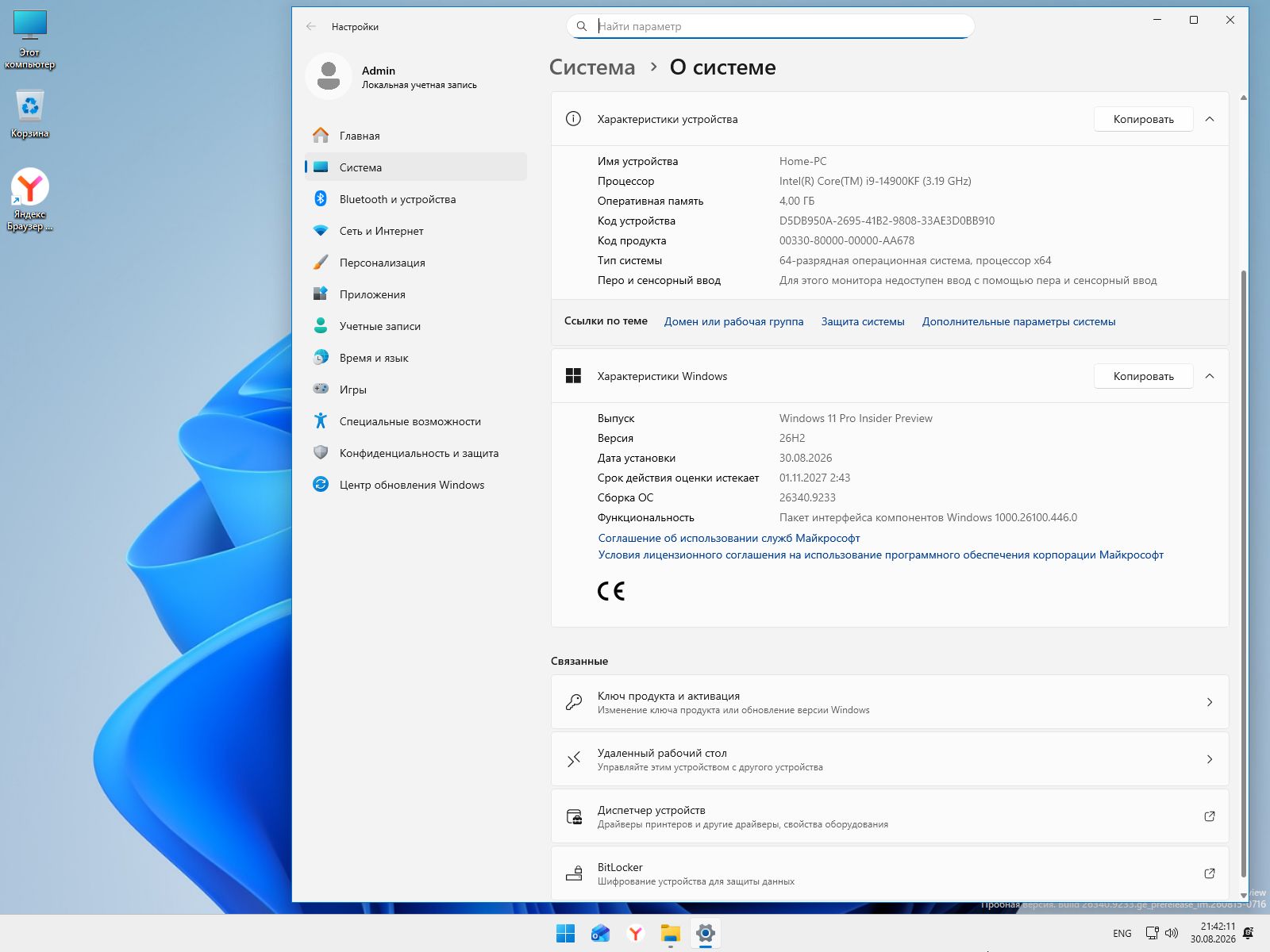1270x952 pixels.
Task: Go to Bluetooth и устройства
Action: pyautogui.click(x=416, y=199)
